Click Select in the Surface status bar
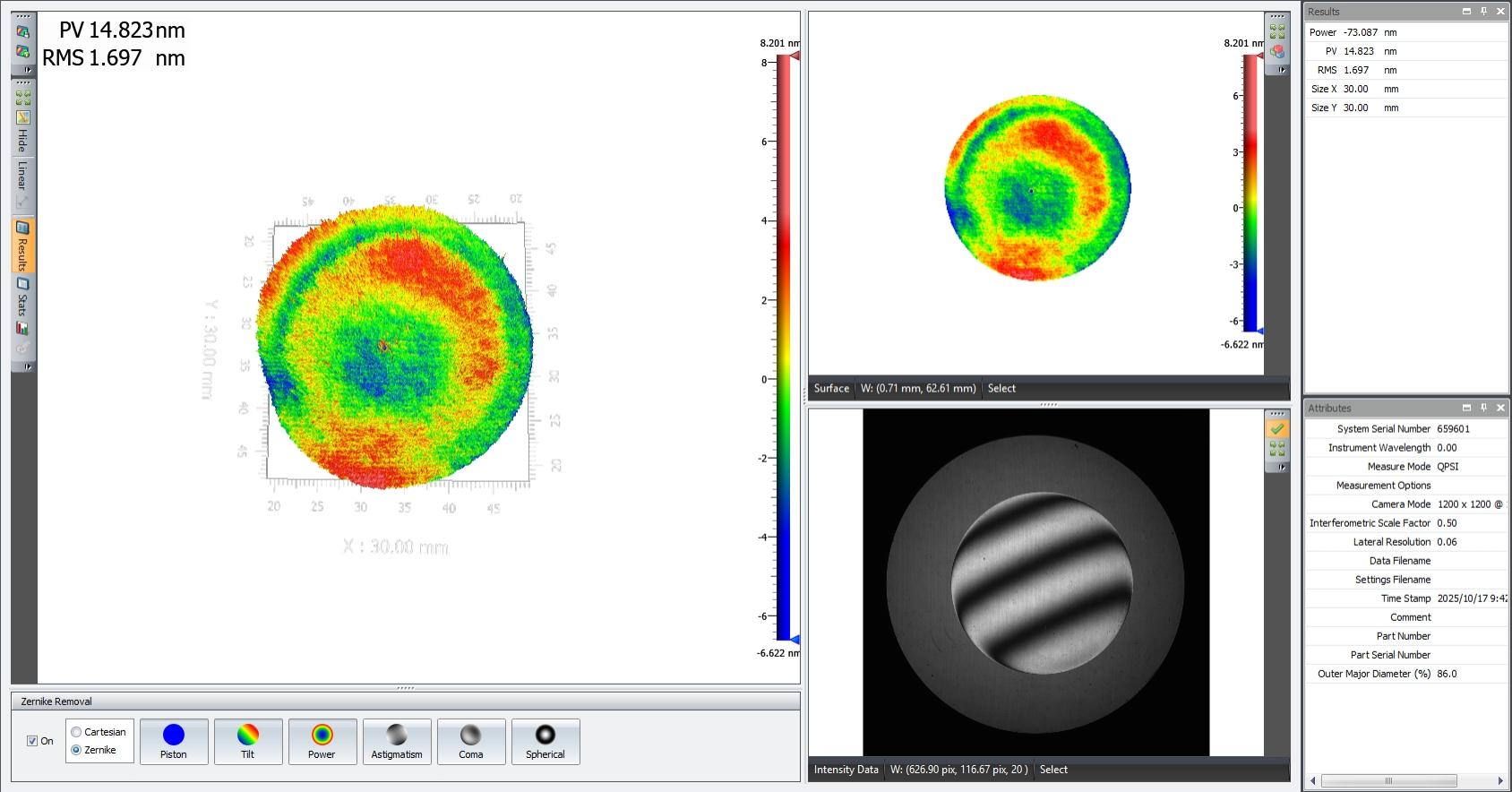 coord(1001,388)
